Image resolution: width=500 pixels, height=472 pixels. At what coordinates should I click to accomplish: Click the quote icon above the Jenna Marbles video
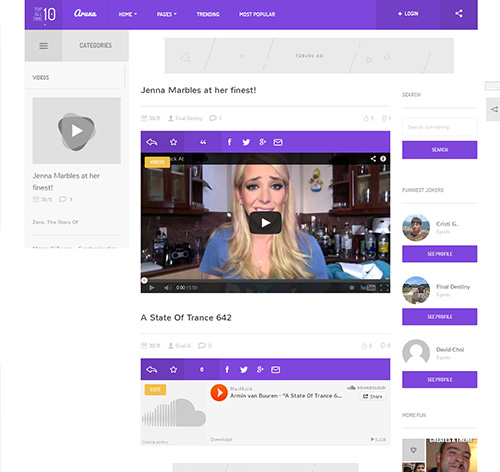[203, 142]
